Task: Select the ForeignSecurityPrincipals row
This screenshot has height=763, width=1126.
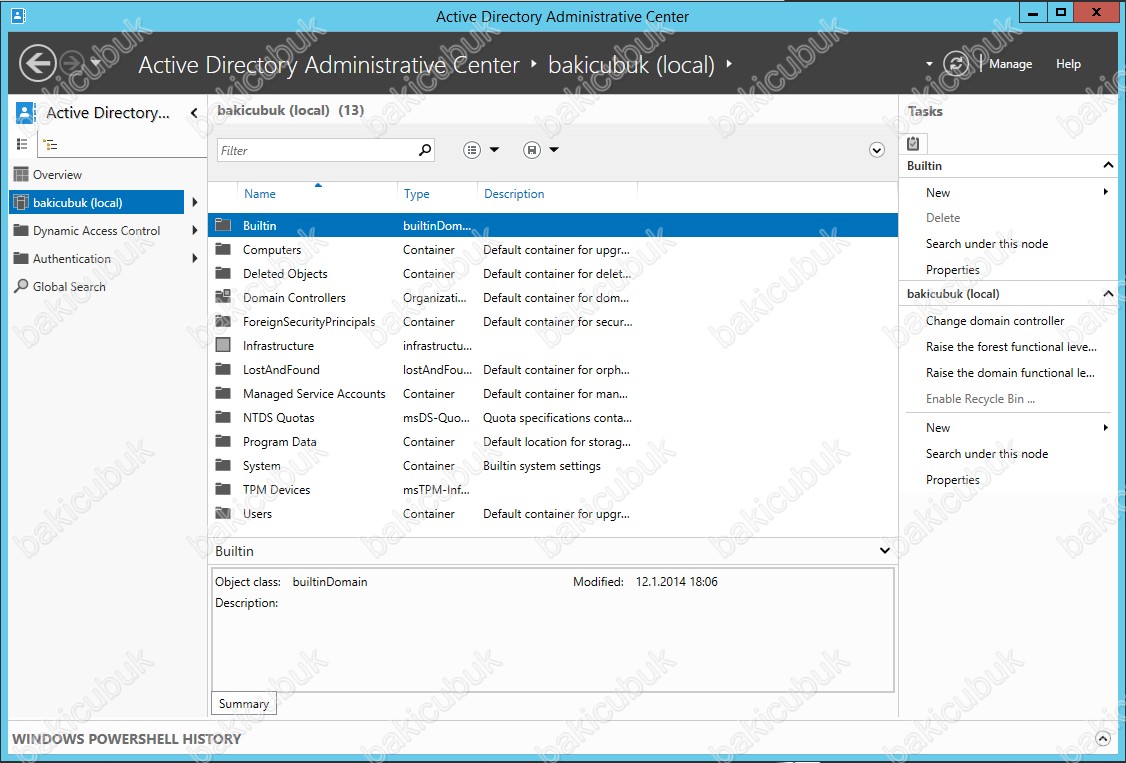Action: click(552, 322)
